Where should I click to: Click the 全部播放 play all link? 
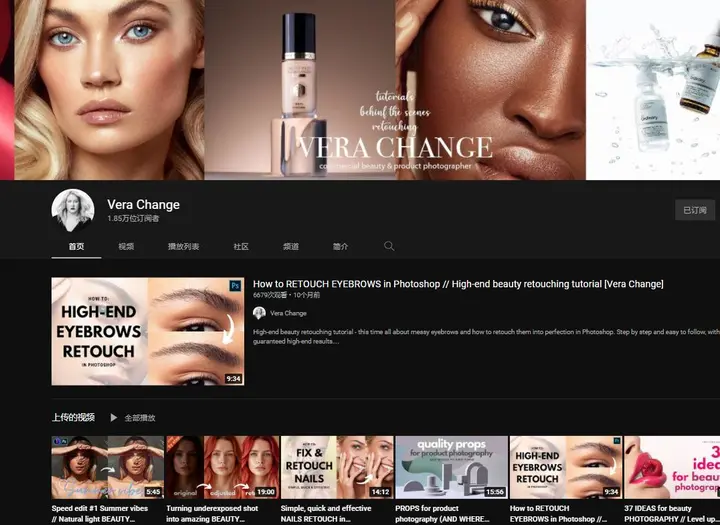(140, 418)
